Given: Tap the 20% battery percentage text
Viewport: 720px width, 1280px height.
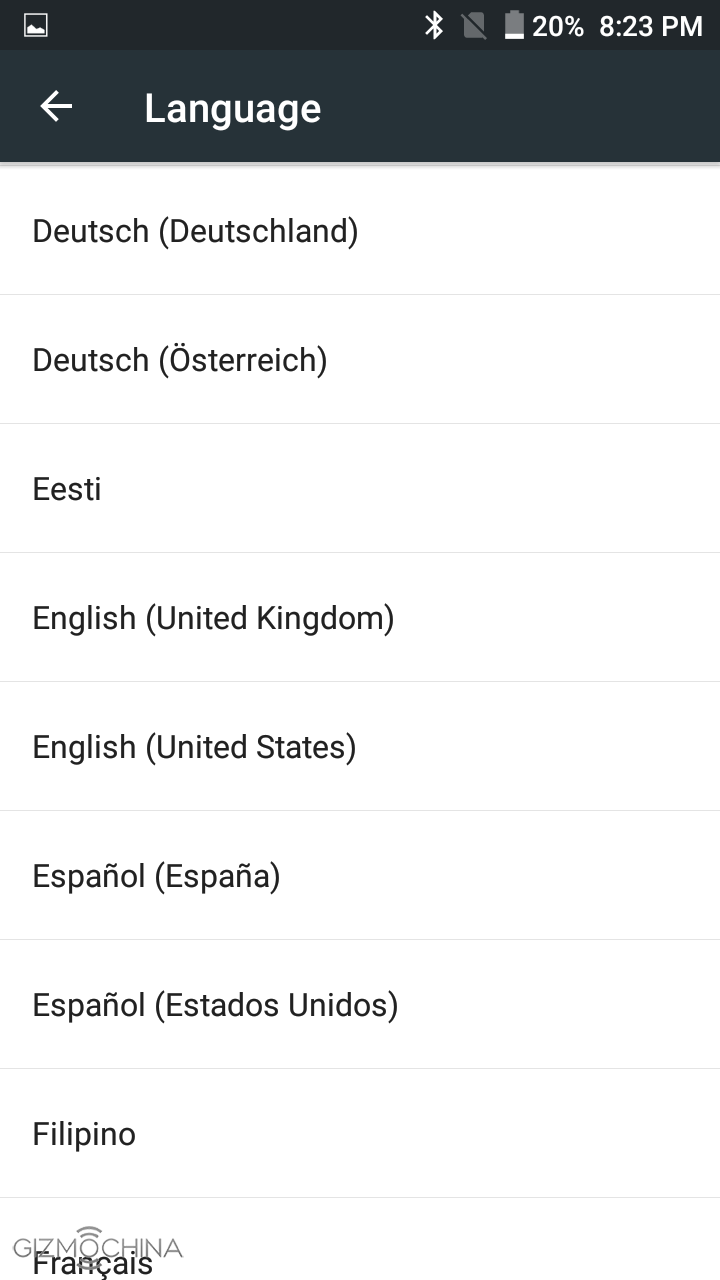Looking at the screenshot, I should click(557, 26).
